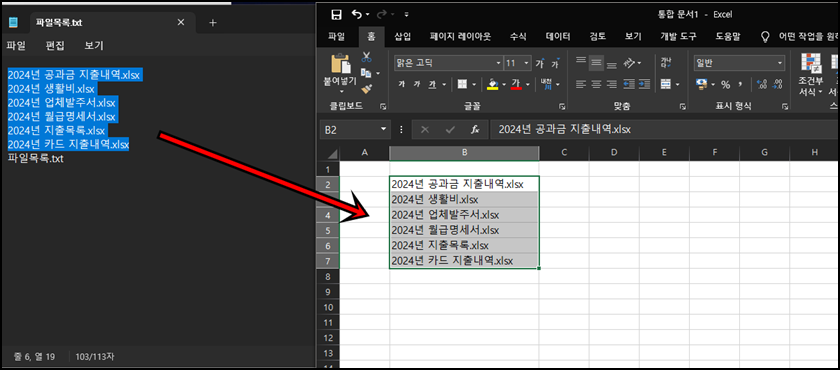Open the 표시 형식 dialog launcher

(x=786, y=107)
